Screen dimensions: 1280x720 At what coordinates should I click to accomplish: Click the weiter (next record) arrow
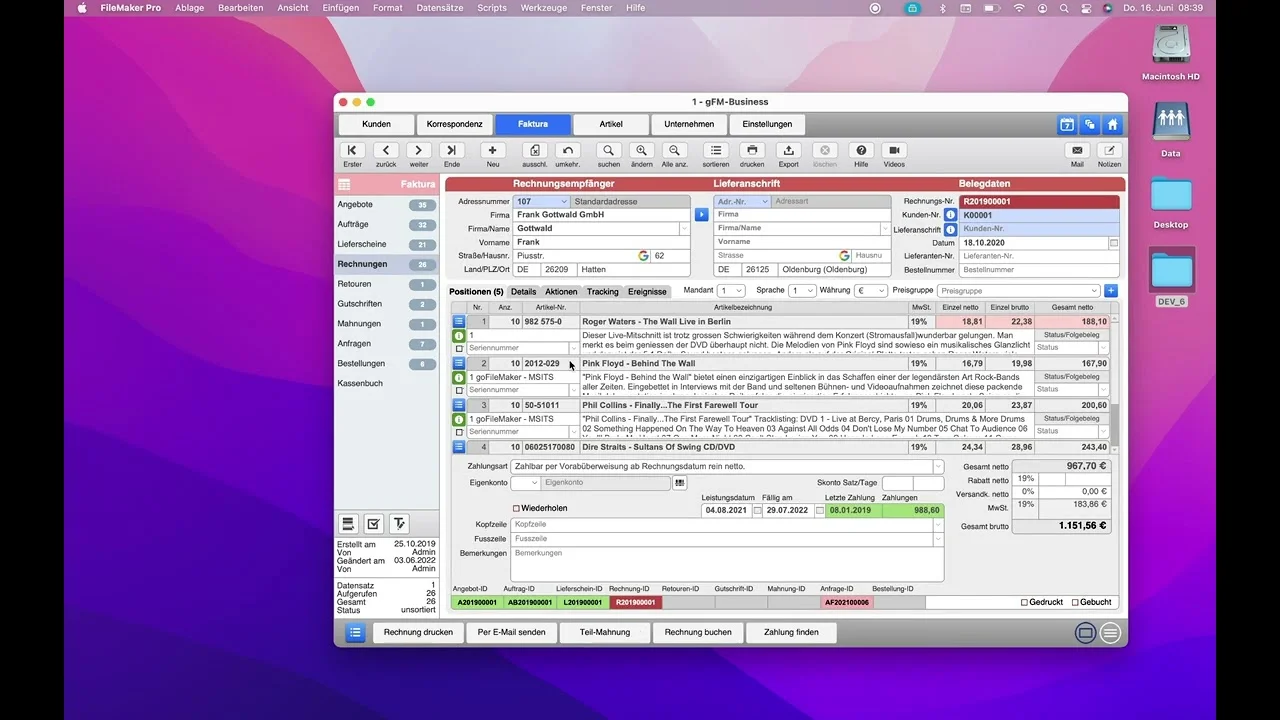tap(419, 150)
